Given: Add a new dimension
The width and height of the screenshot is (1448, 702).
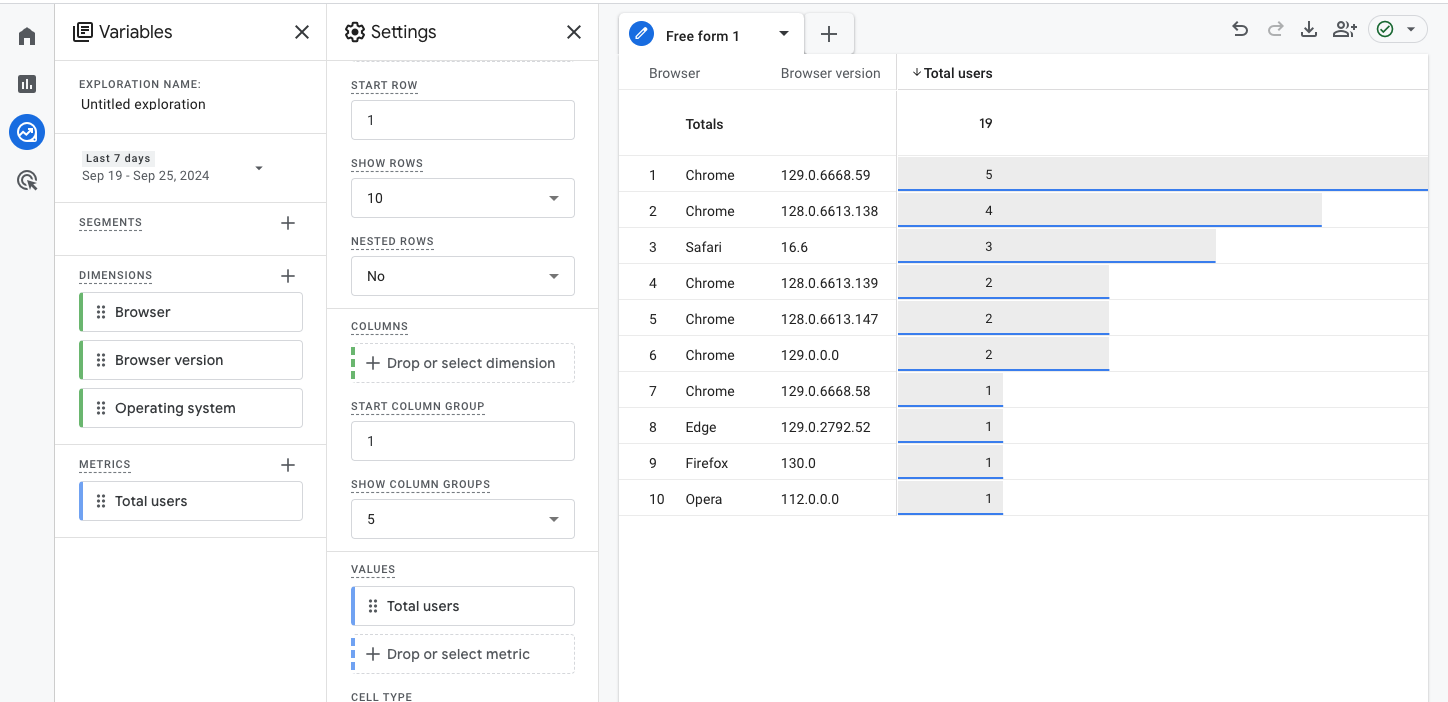Looking at the screenshot, I should pyautogui.click(x=288, y=276).
